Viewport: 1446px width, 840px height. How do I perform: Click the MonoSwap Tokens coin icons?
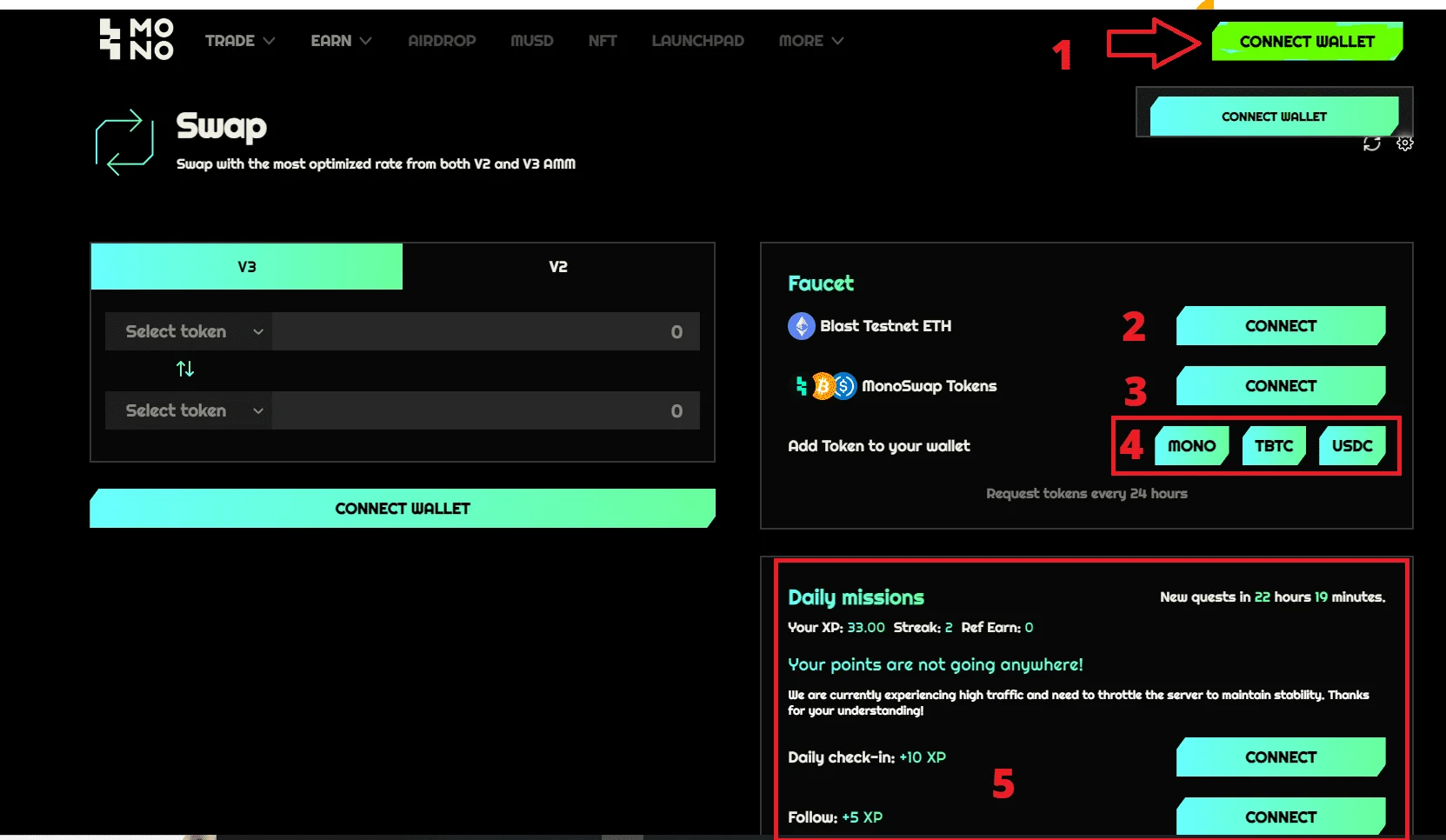[826, 385]
